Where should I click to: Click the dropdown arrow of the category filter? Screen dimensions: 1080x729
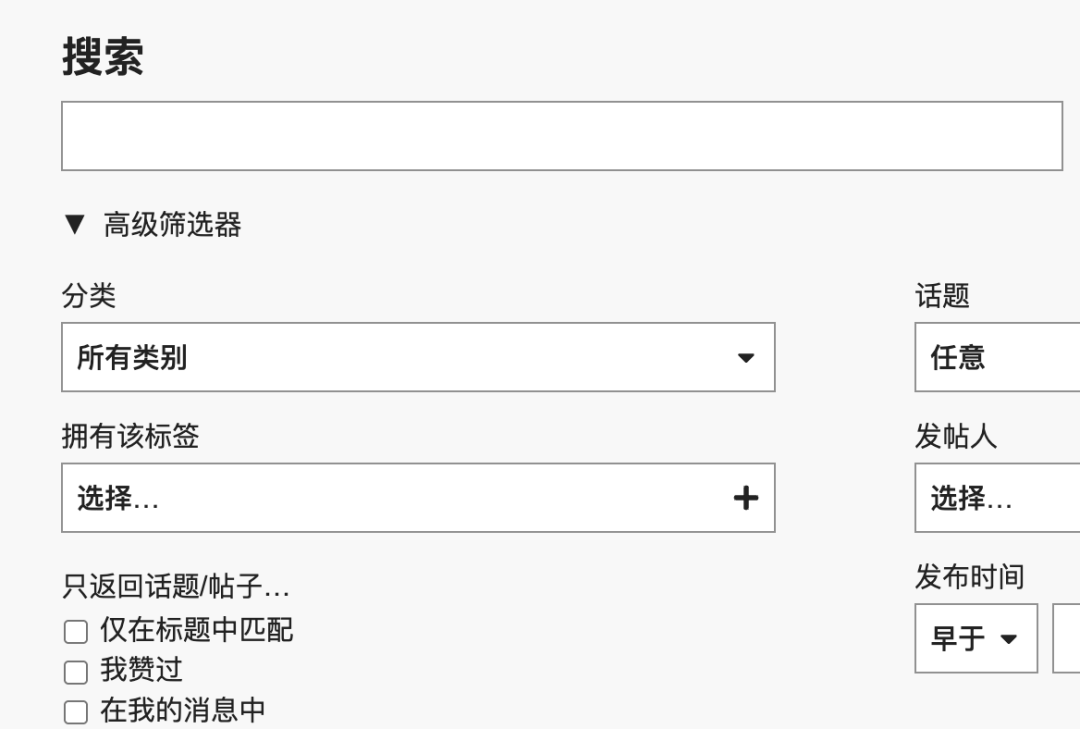746,358
